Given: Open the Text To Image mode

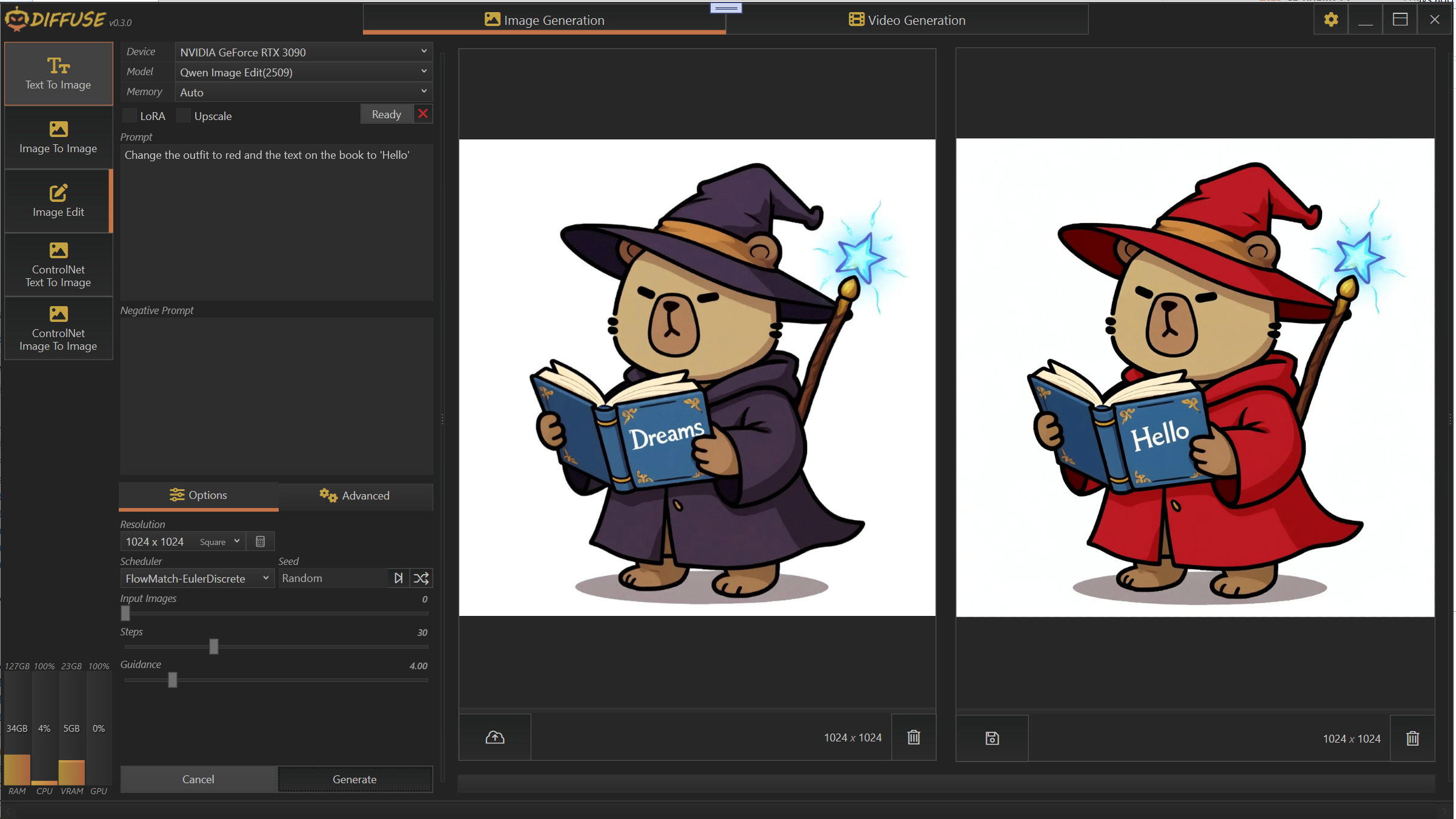Looking at the screenshot, I should click(x=58, y=73).
